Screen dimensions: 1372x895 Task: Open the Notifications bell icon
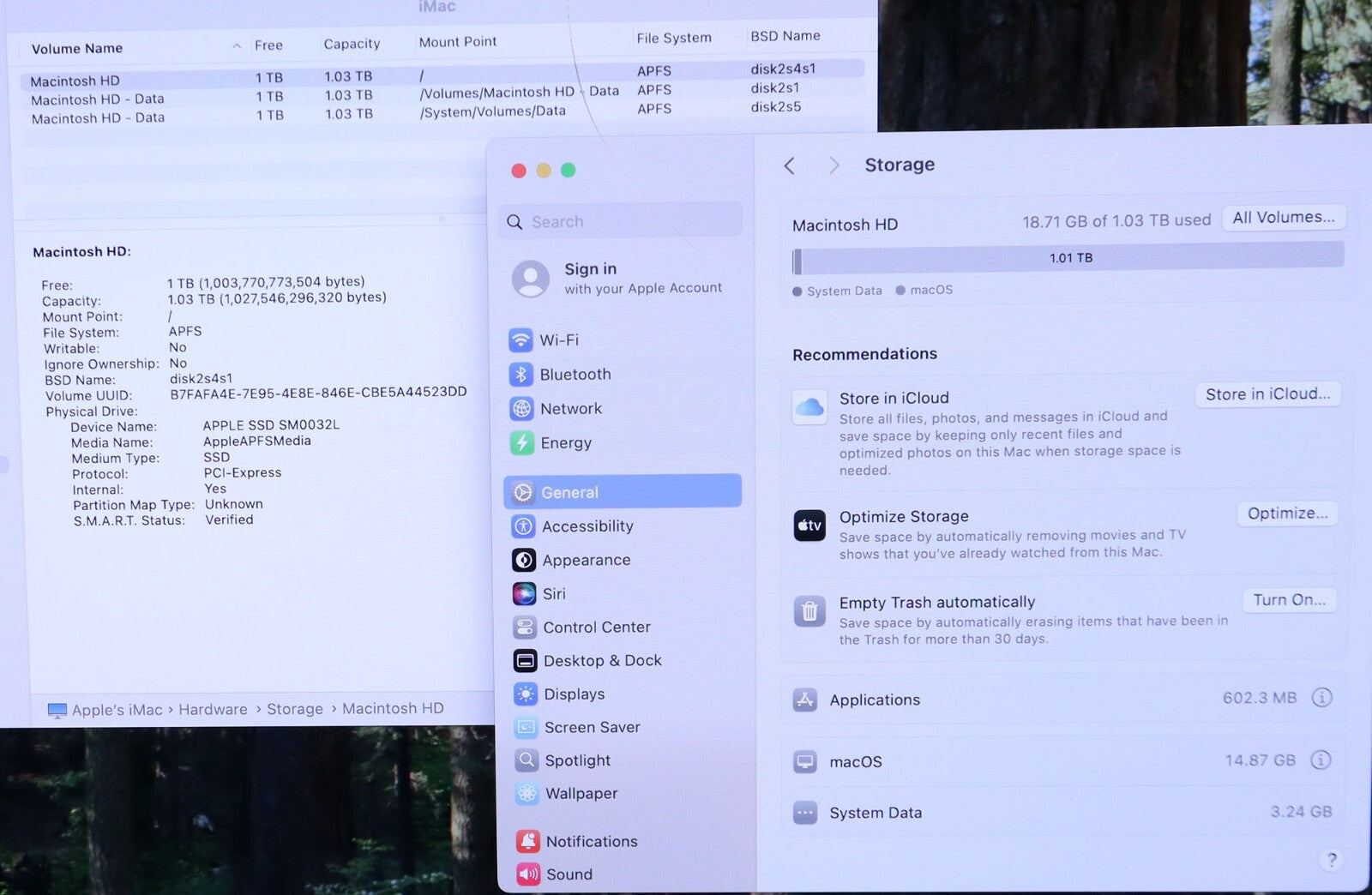[x=528, y=841]
